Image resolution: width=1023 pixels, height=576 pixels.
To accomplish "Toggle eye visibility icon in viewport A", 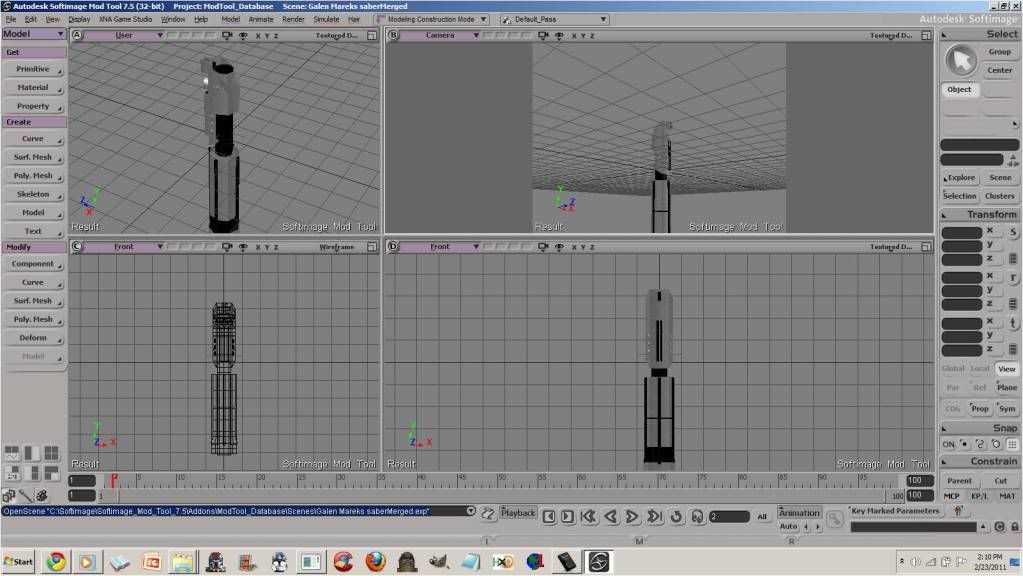I will click(243, 35).
